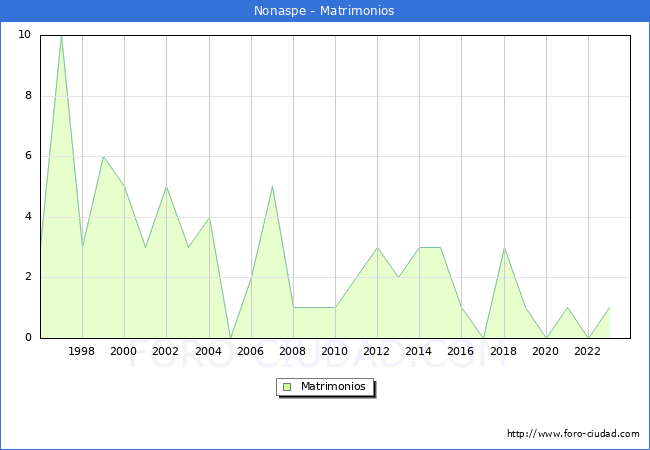Click the x-axis label 2008

tap(293, 351)
